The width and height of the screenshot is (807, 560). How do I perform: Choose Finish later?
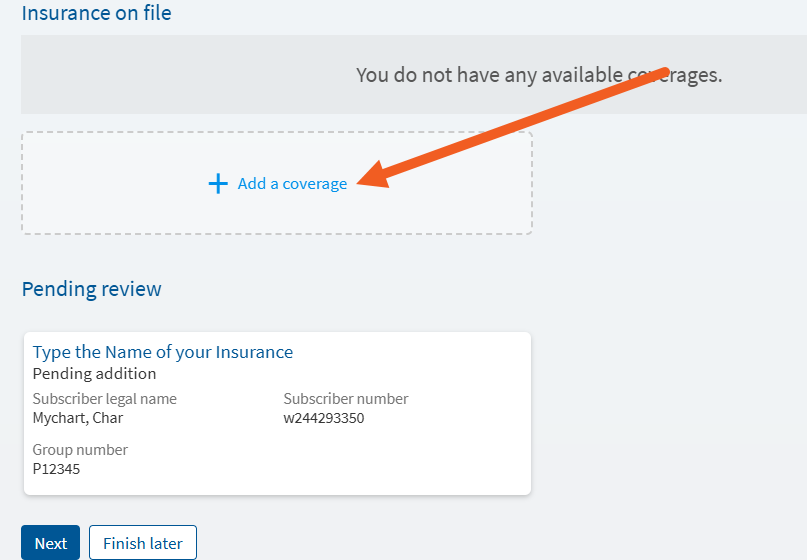click(x=143, y=543)
